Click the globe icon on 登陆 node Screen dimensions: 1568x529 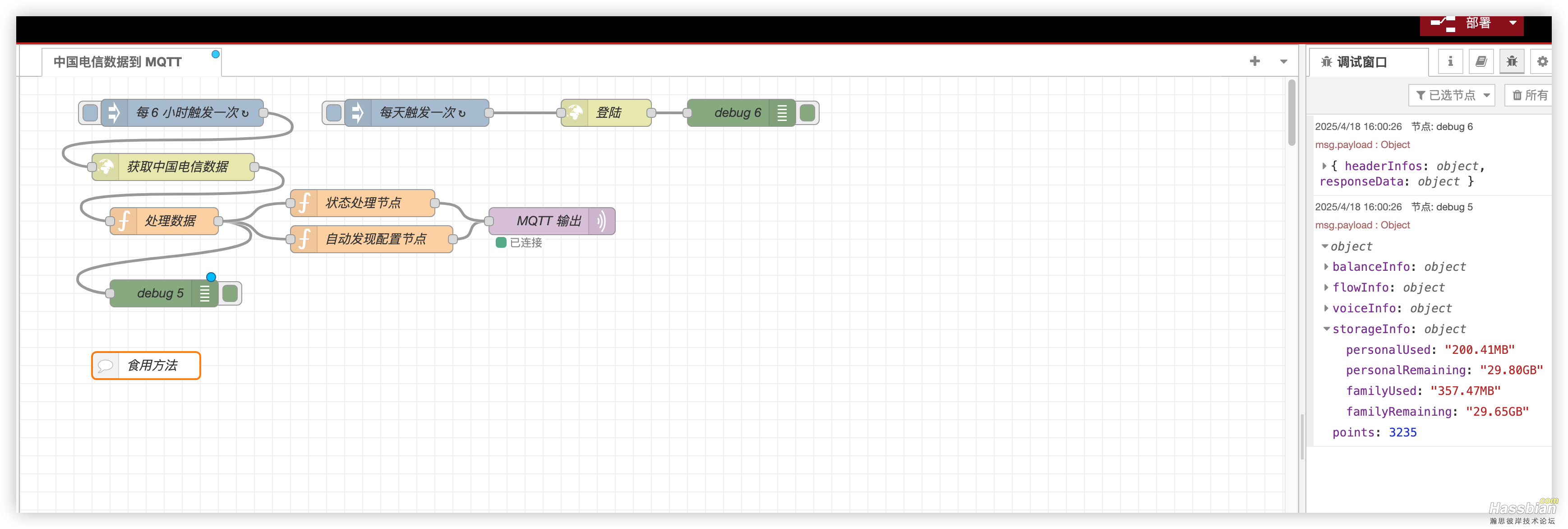point(575,113)
